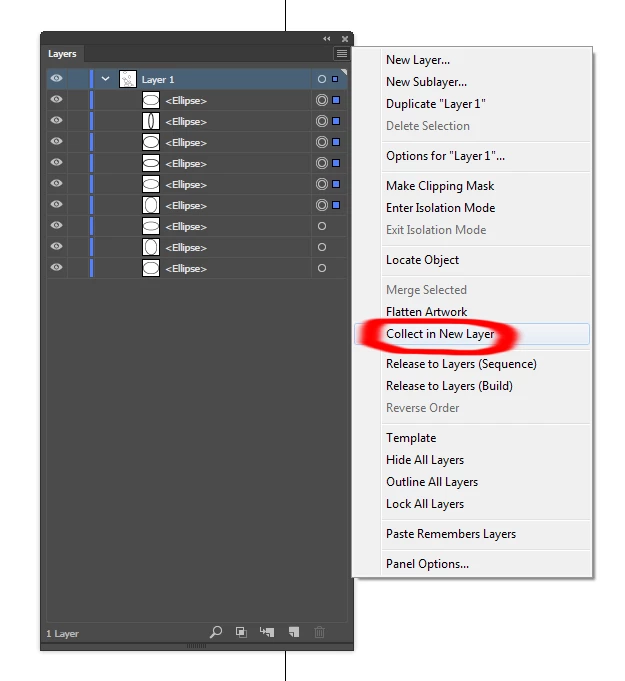The width and height of the screenshot is (625, 681).
Task: Open Options for "Layer 1"...
Action: click(x=445, y=156)
